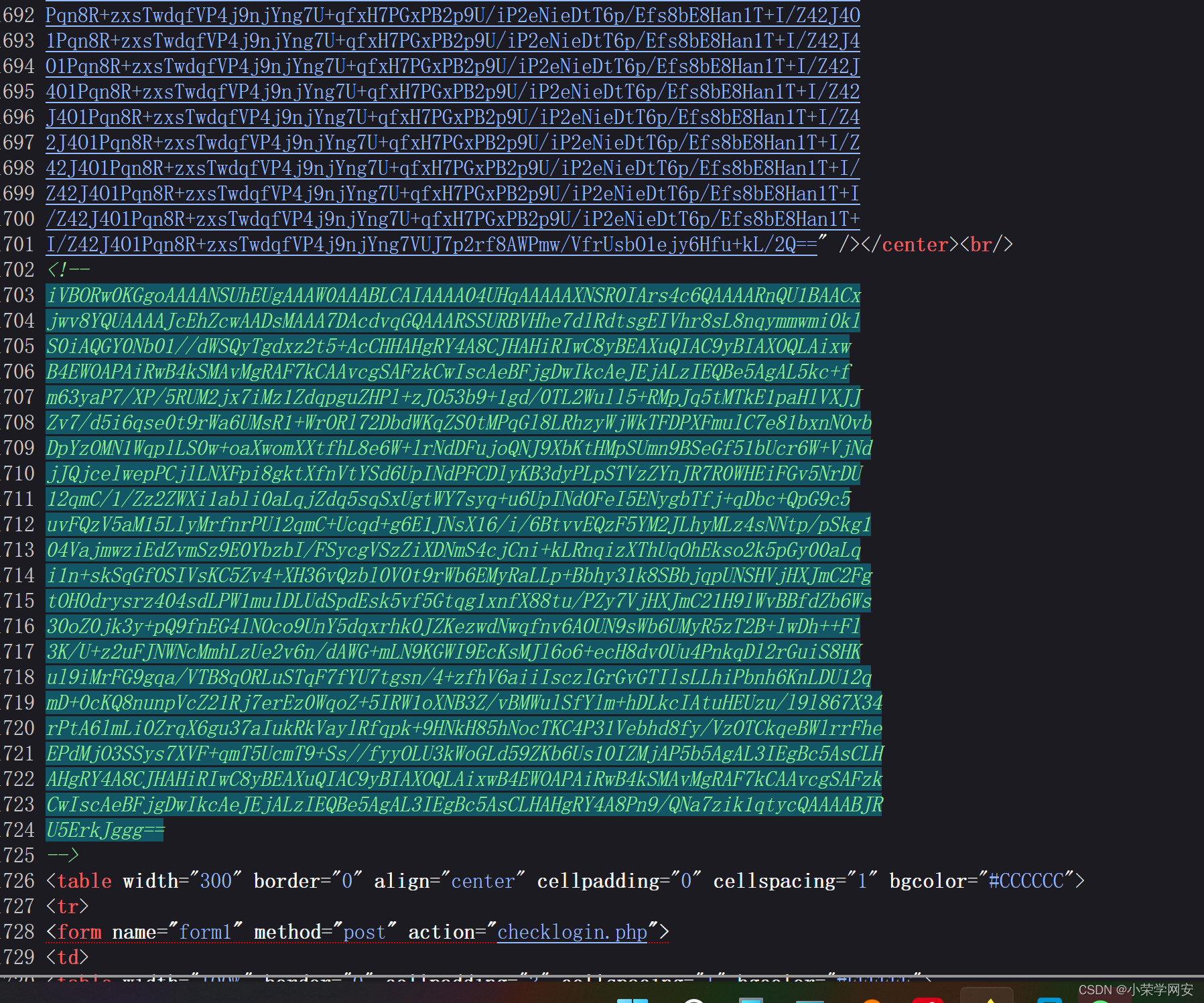Click the method "post" value
Viewport: 1204px width, 1003px height.
tap(364, 931)
